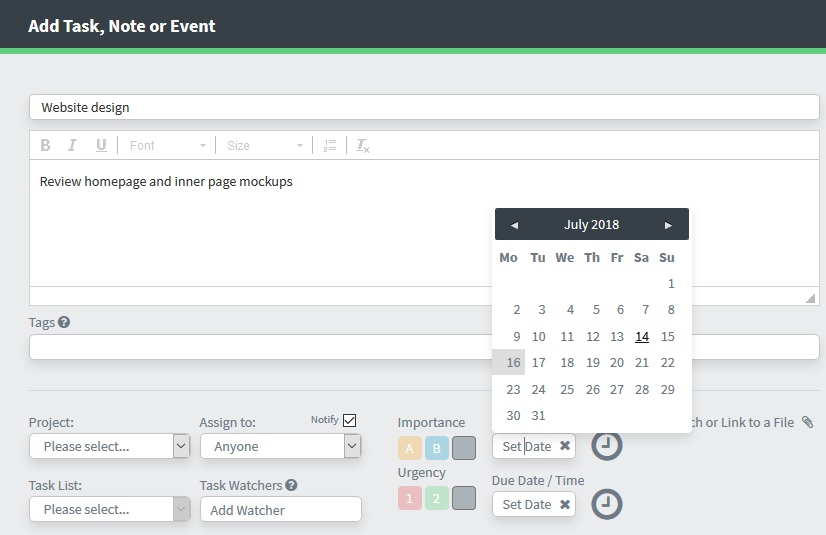
Task: Select July 3 in the calendar
Action: [x=542, y=310]
